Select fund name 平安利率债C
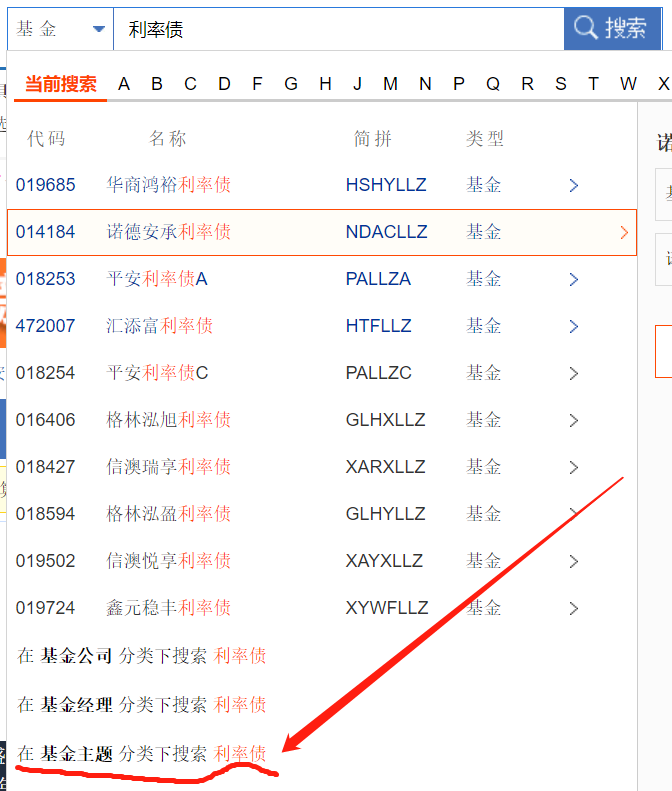The height and width of the screenshot is (791, 672). pyautogui.click(x=157, y=373)
